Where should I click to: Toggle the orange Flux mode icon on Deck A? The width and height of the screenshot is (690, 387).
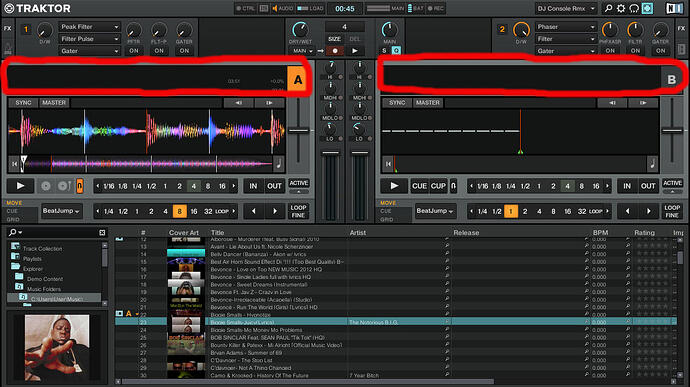point(80,186)
